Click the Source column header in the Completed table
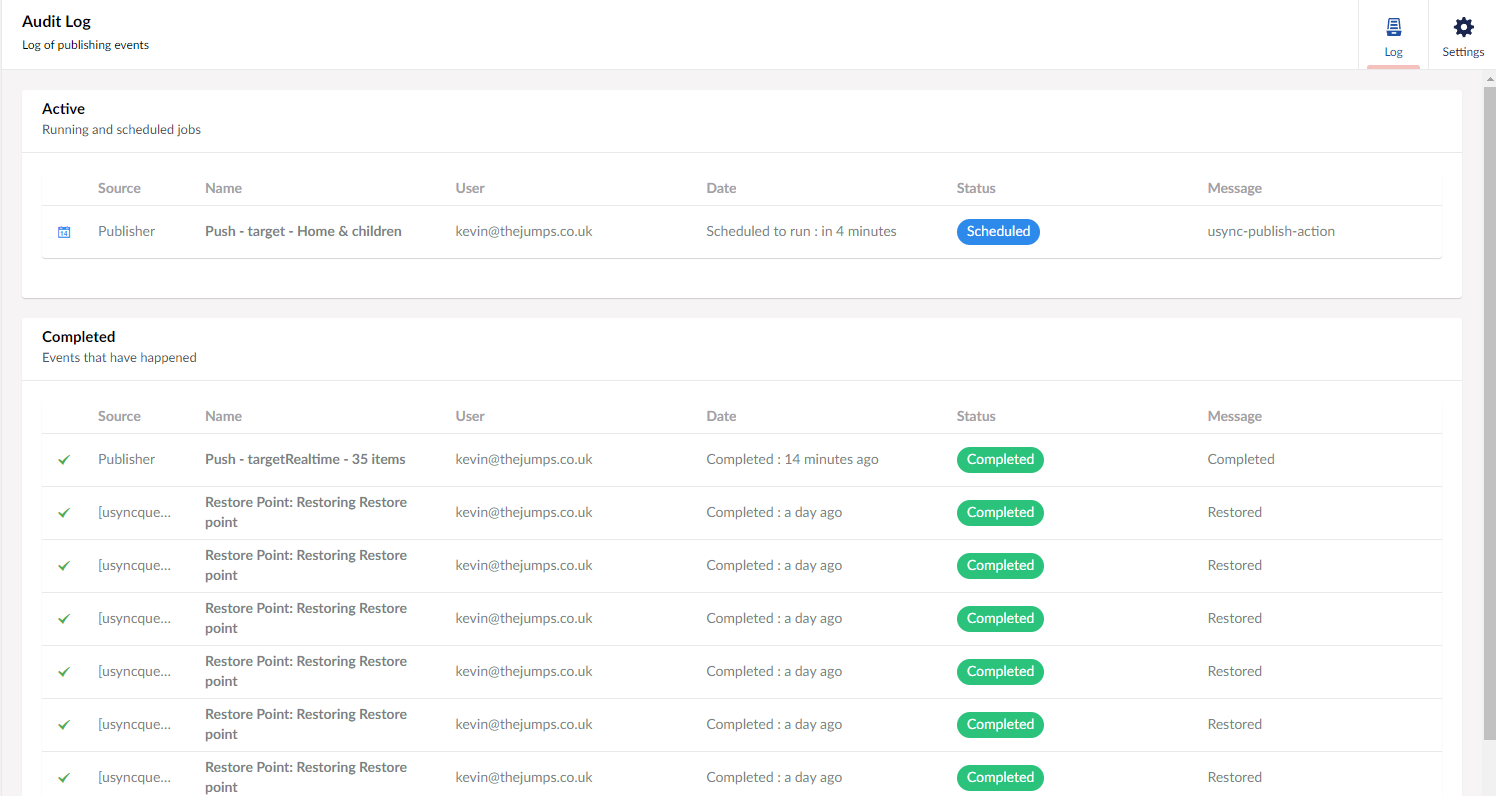 (119, 416)
